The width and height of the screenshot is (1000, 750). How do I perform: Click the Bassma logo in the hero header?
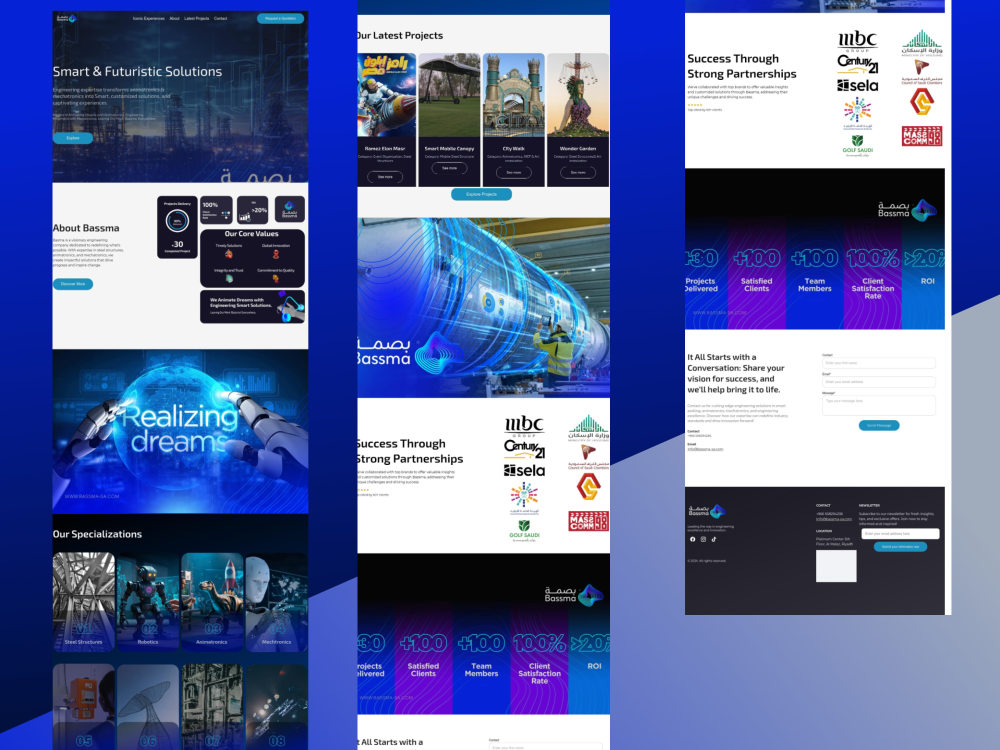(66, 18)
